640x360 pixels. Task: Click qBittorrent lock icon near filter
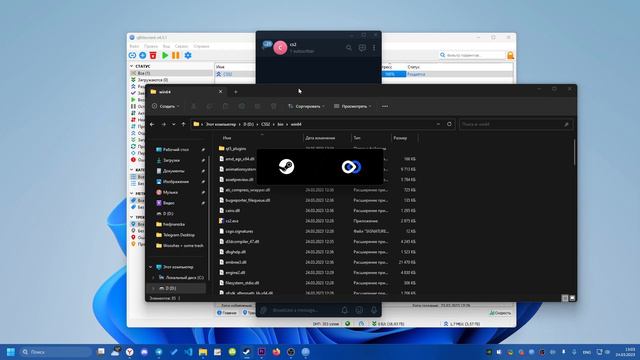[510, 55]
